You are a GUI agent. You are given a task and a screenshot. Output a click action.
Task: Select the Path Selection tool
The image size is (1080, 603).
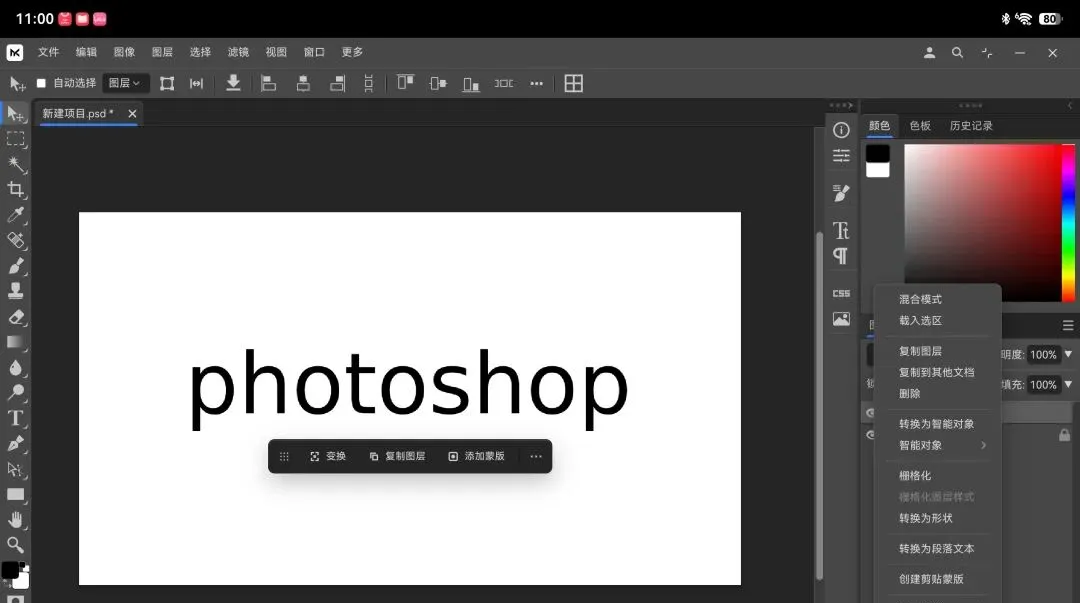point(15,469)
